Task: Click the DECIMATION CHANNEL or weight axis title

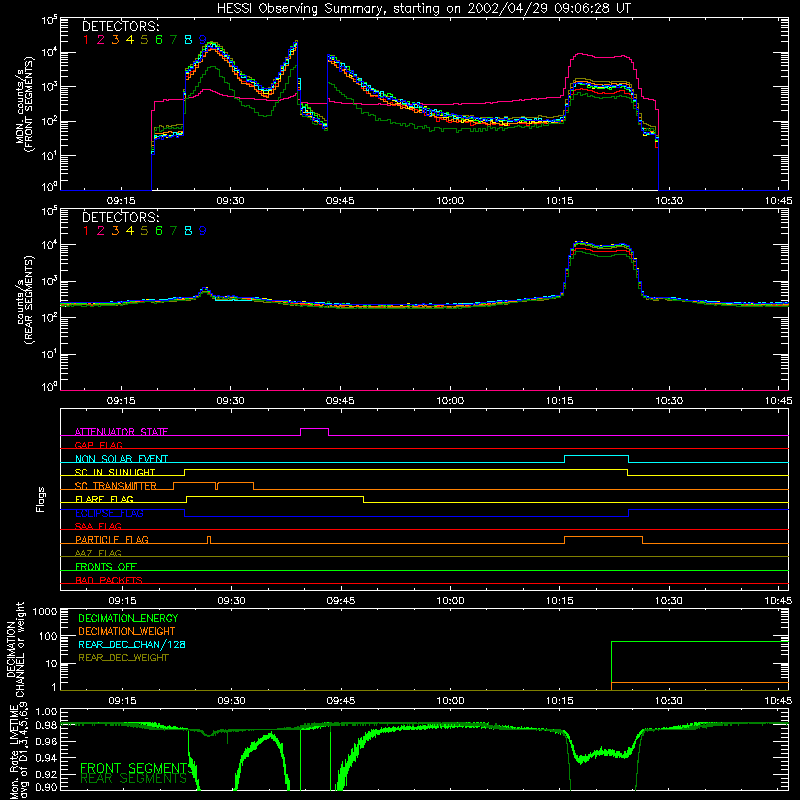Action: point(15,649)
